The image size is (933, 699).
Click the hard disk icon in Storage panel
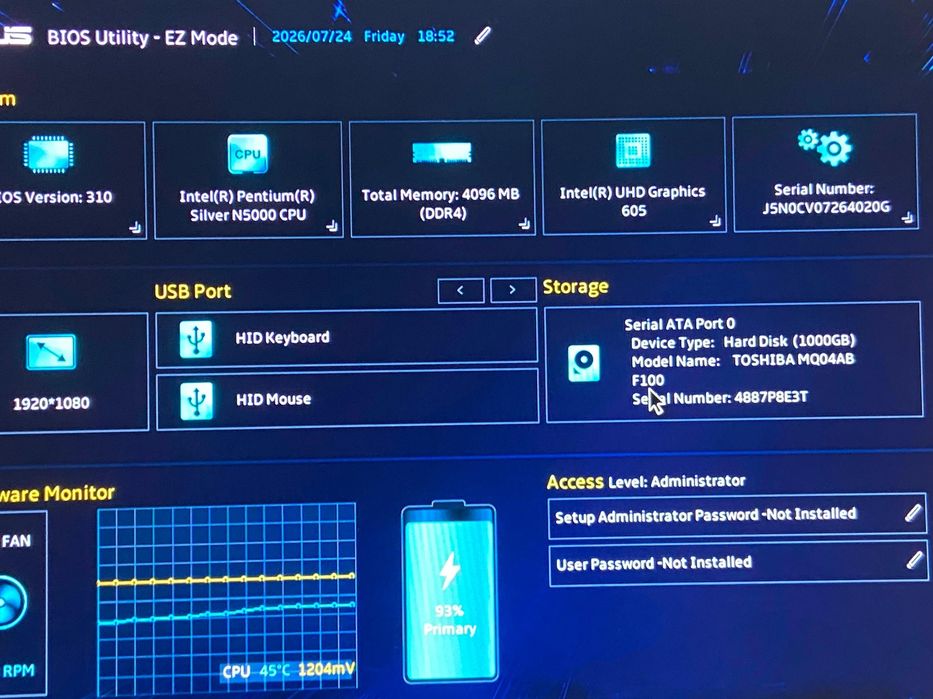584,362
